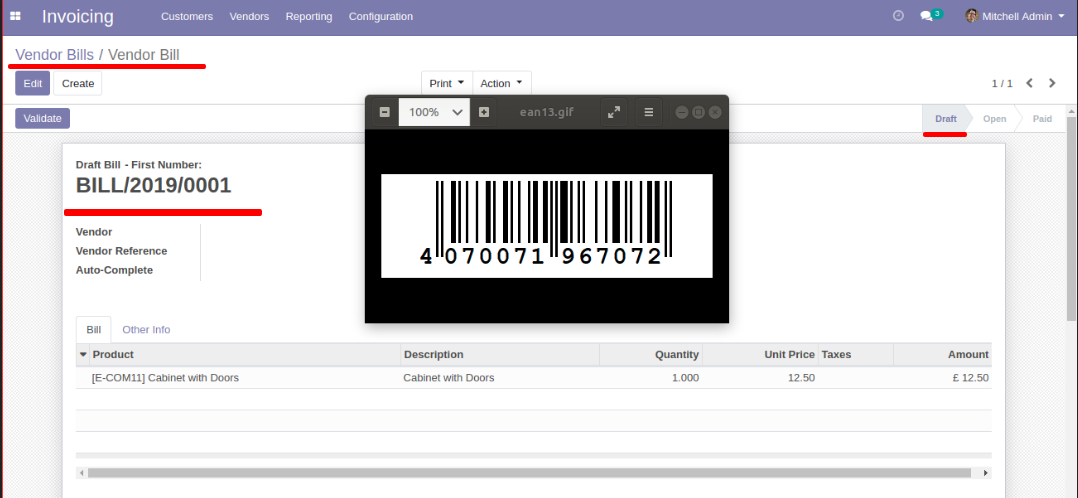Screen dimensions: 1078x498
Task: Expand the Print dropdown
Action: click(x=447, y=83)
